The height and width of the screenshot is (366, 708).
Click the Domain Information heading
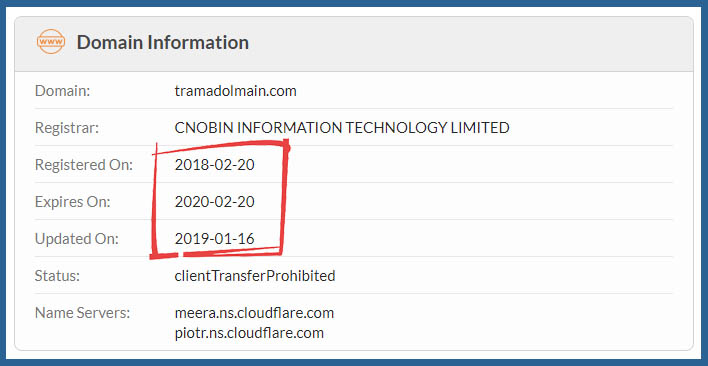point(163,42)
